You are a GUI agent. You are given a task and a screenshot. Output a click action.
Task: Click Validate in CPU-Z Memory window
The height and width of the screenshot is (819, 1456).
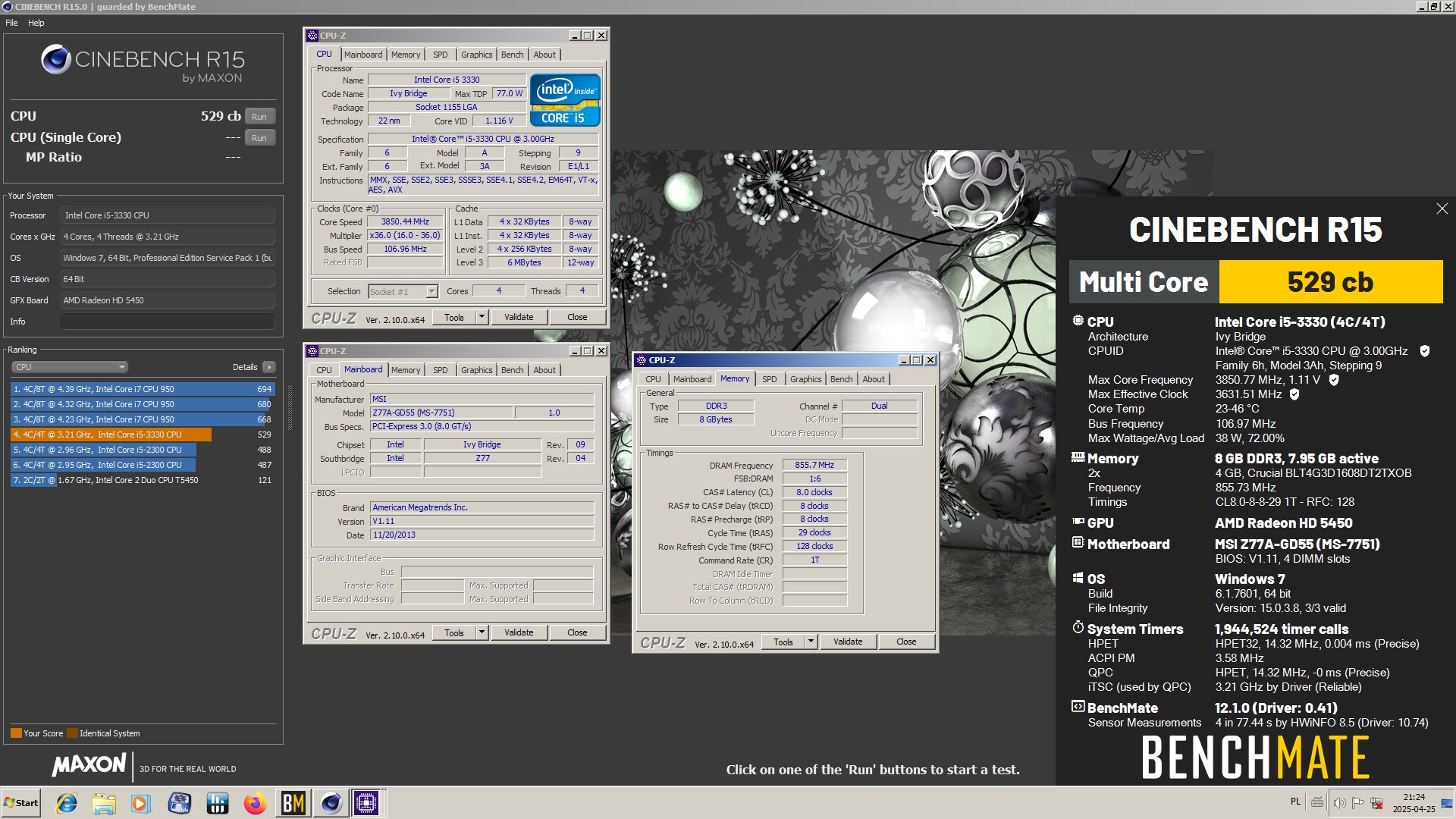(848, 642)
